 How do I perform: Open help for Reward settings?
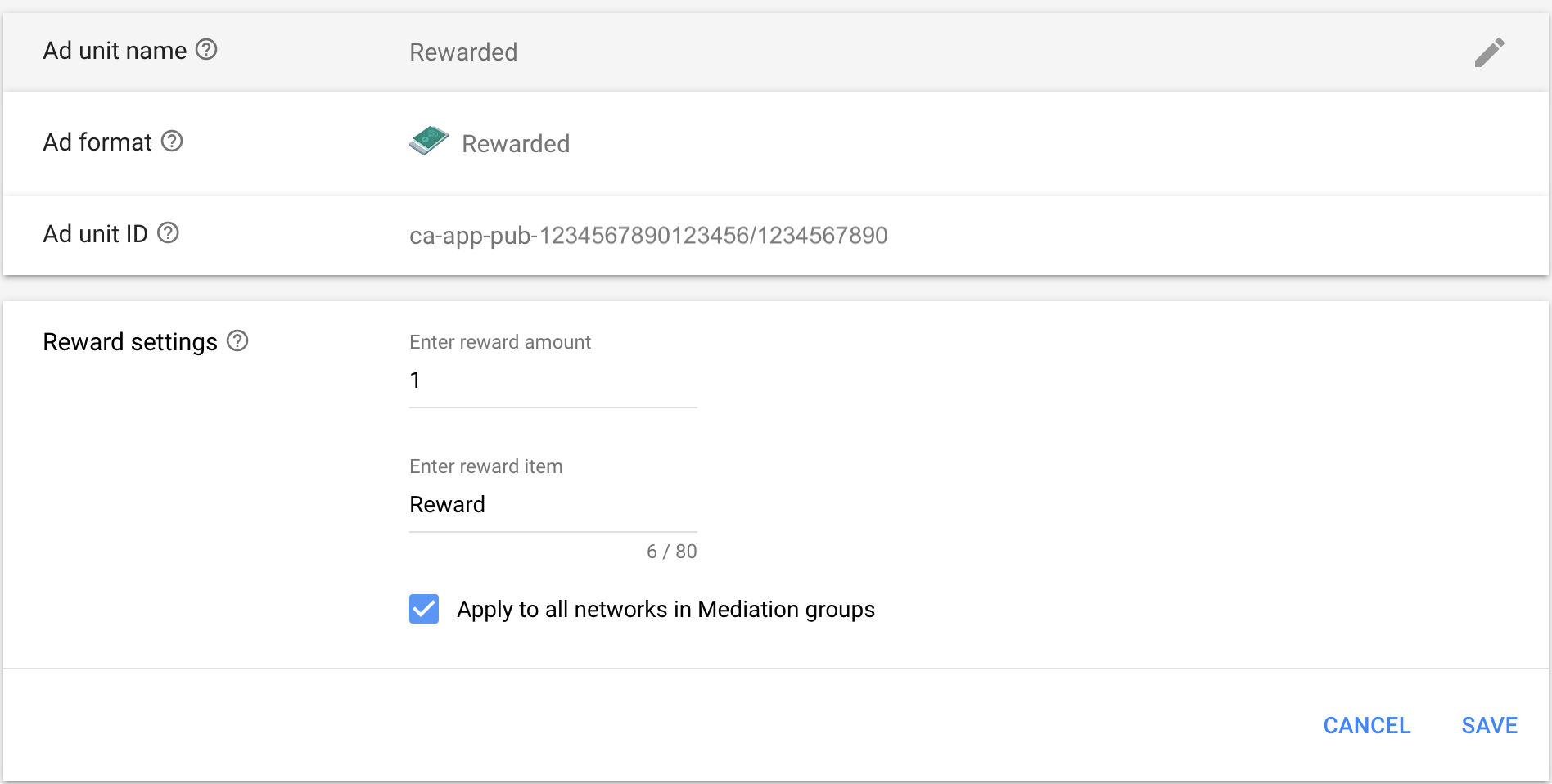[x=237, y=340]
